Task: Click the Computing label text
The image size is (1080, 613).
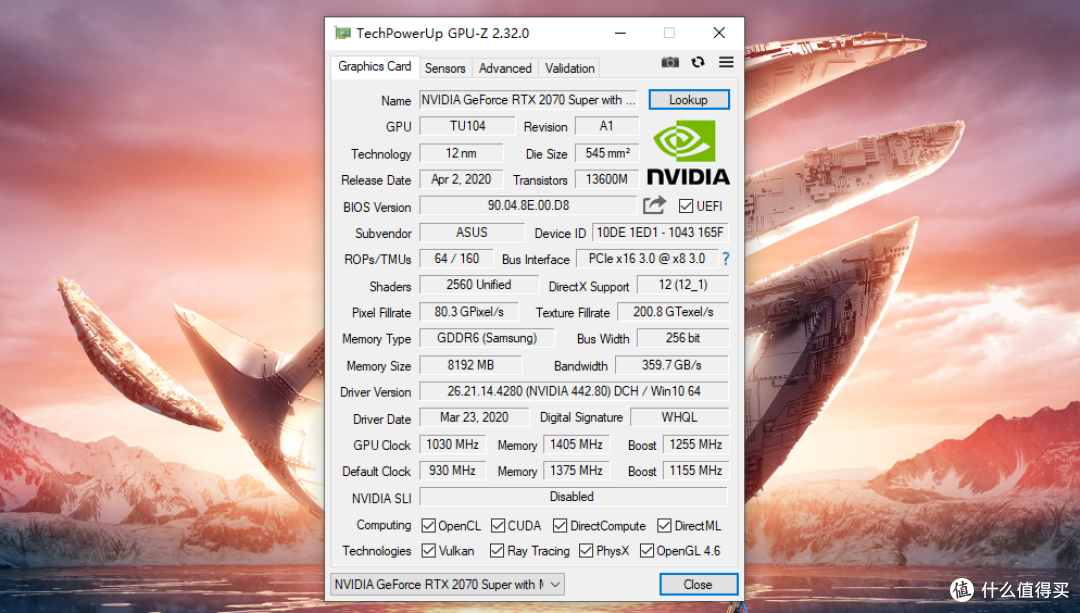Action: click(x=384, y=525)
